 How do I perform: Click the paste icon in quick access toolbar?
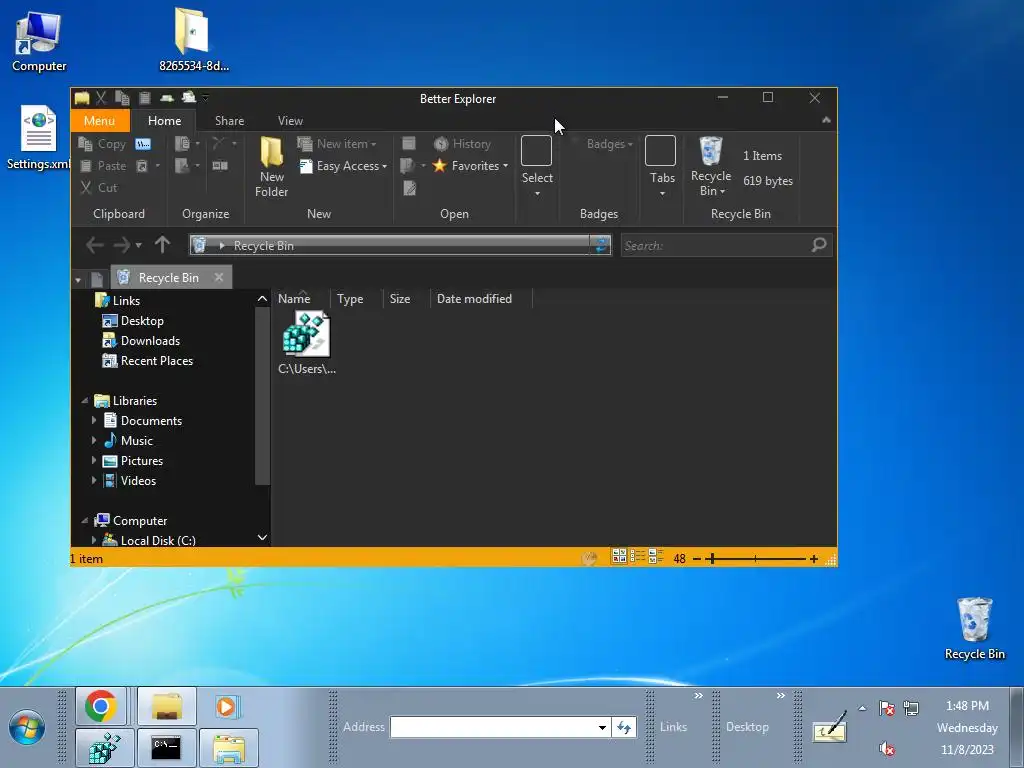(145, 98)
